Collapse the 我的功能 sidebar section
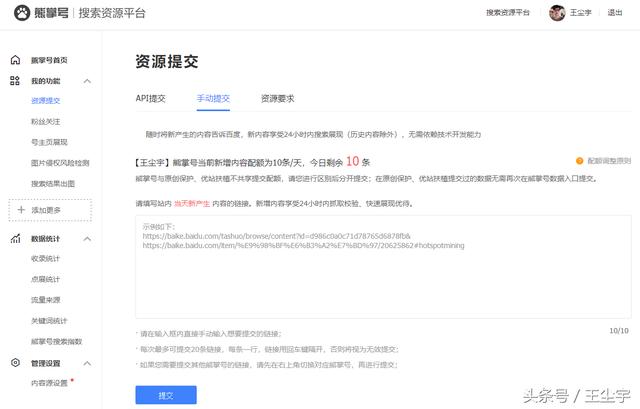Viewport: 640px width, 409px height. [x=87, y=81]
